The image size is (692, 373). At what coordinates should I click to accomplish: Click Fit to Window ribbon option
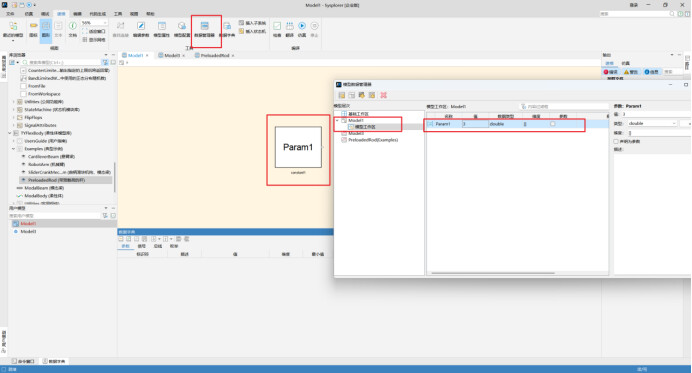94,31
